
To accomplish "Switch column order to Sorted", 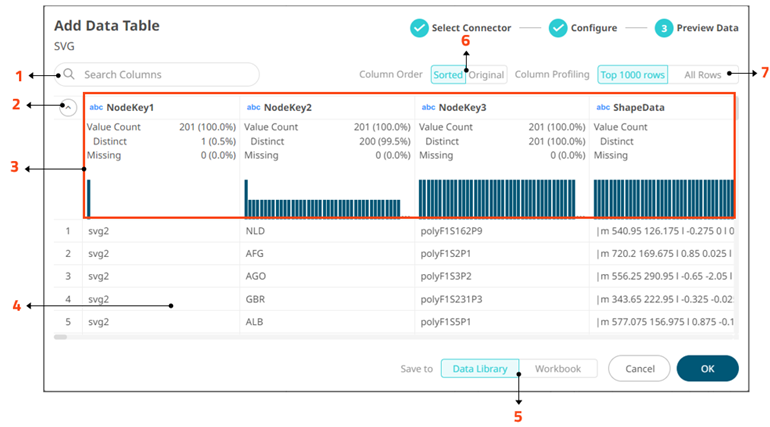I will pyautogui.click(x=448, y=75).
